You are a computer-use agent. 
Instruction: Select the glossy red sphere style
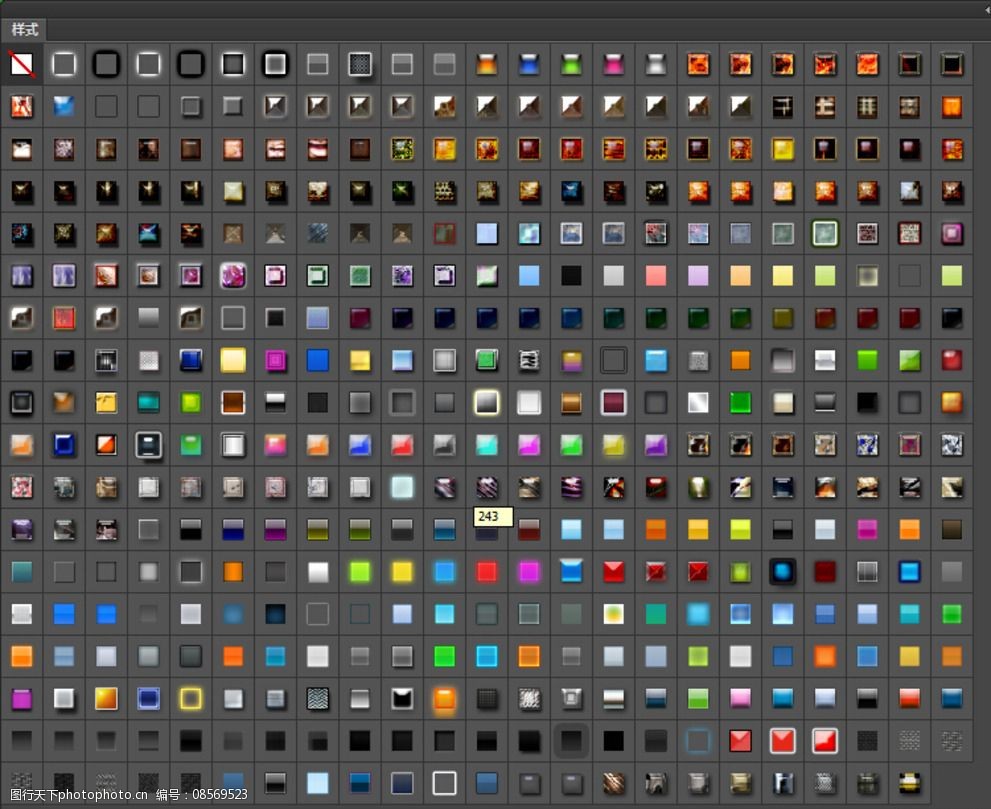coord(951,360)
